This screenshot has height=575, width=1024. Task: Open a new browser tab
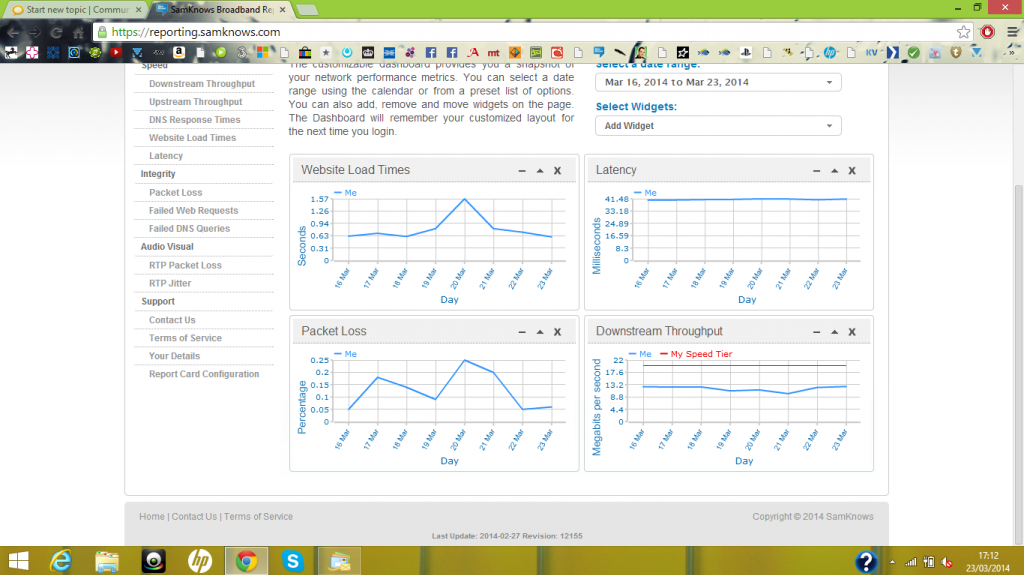(307, 10)
